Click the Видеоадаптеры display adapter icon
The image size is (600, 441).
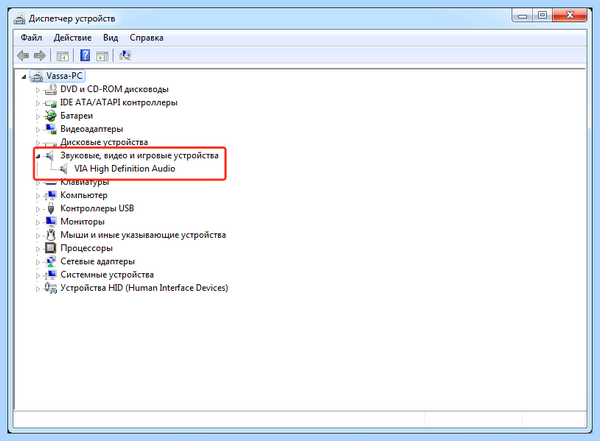tap(51, 129)
